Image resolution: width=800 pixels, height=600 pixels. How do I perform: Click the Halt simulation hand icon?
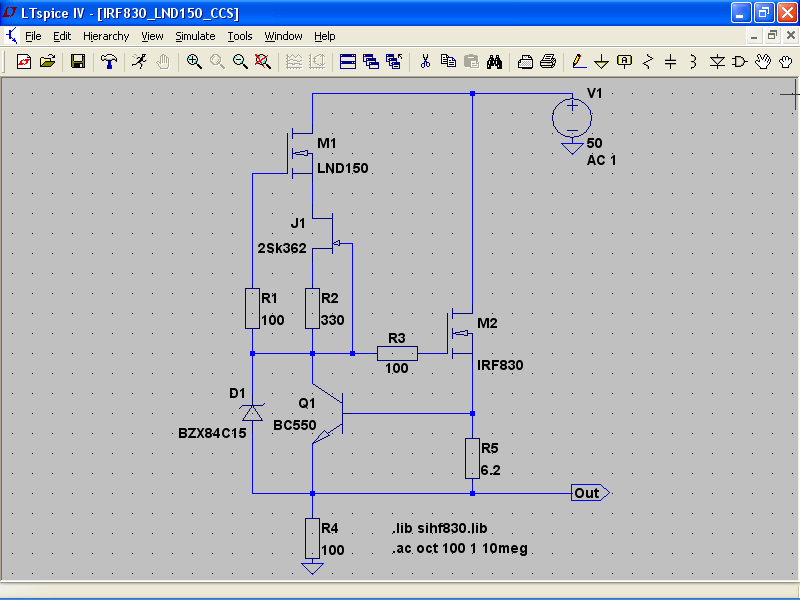(x=163, y=62)
